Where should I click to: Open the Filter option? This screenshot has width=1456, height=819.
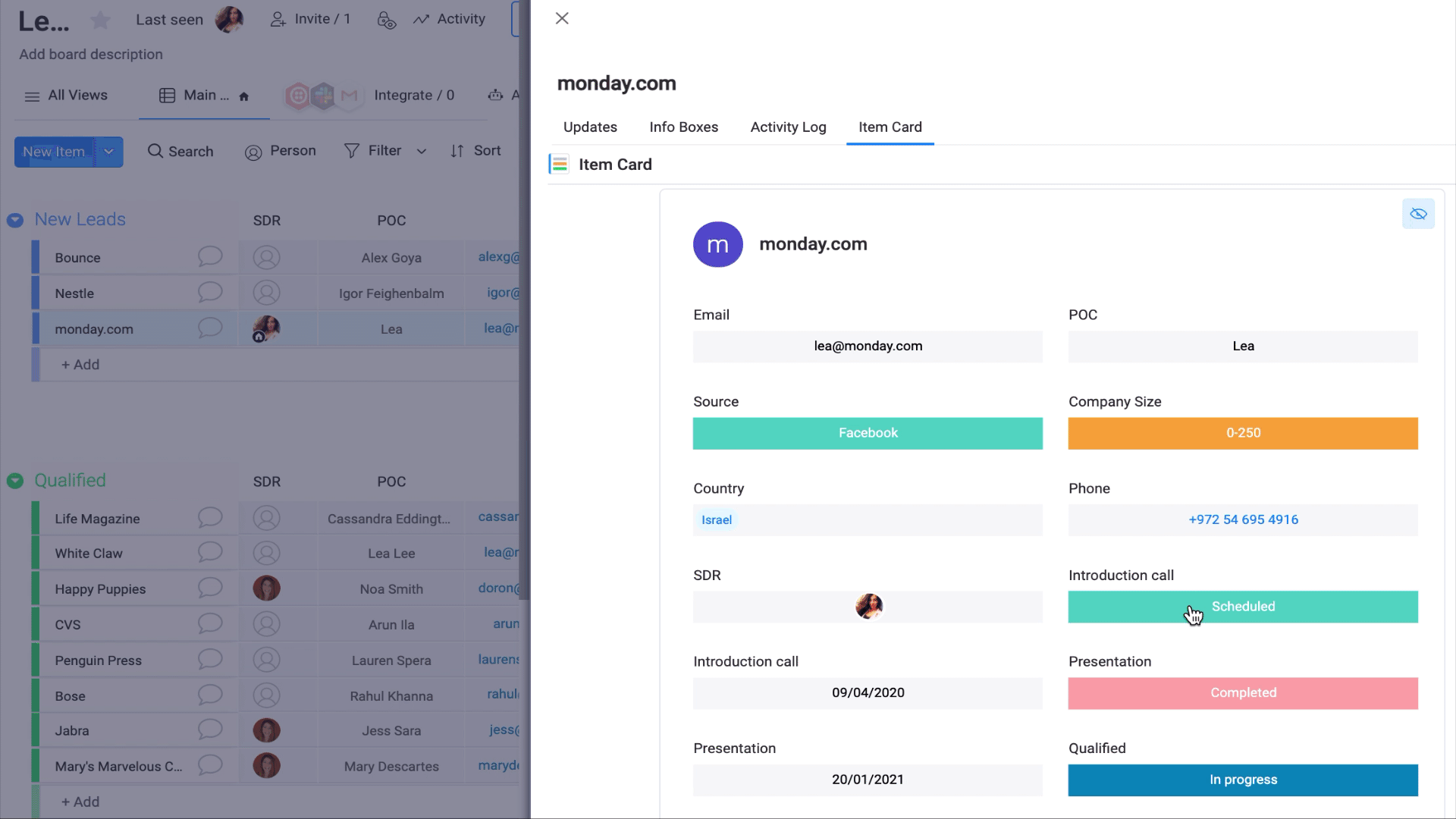point(373,151)
